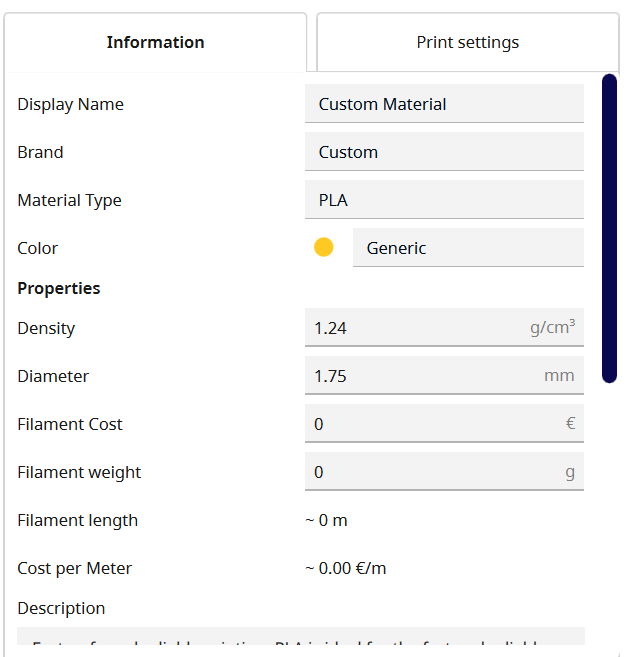Select the Information tab
The image size is (627, 657).
(x=155, y=42)
